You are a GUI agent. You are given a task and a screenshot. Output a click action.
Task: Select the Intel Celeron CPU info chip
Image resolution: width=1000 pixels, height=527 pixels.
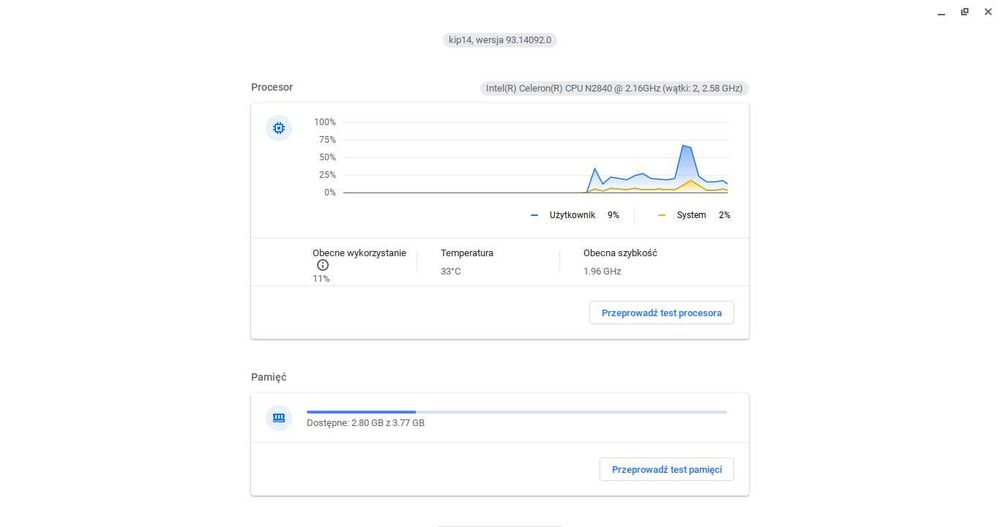pyautogui.click(x=614, y=88)
